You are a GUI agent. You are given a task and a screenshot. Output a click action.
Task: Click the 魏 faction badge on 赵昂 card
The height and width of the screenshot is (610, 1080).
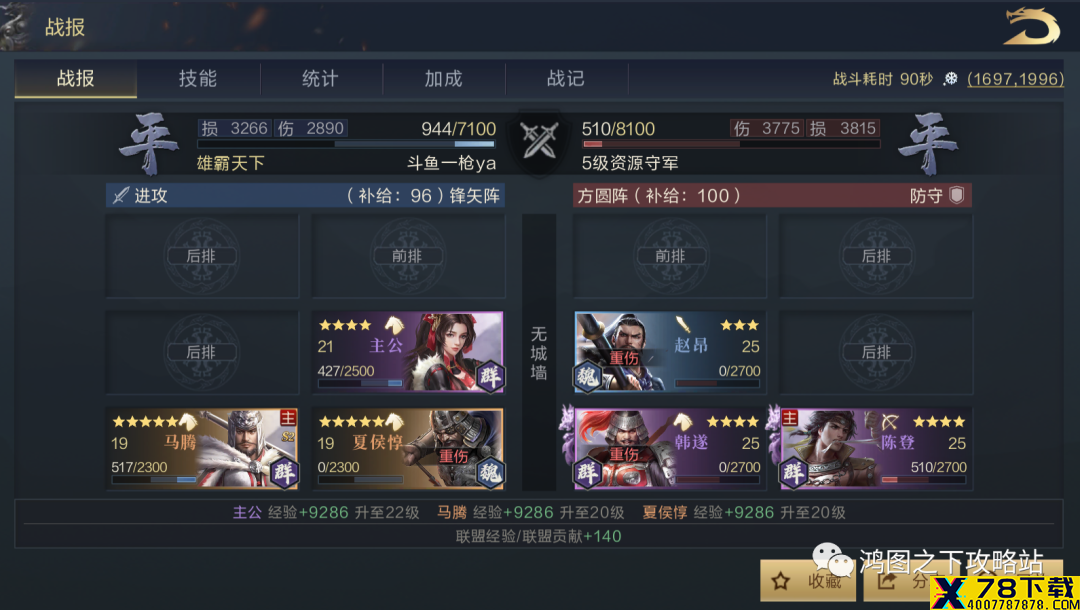pos(588,377)
